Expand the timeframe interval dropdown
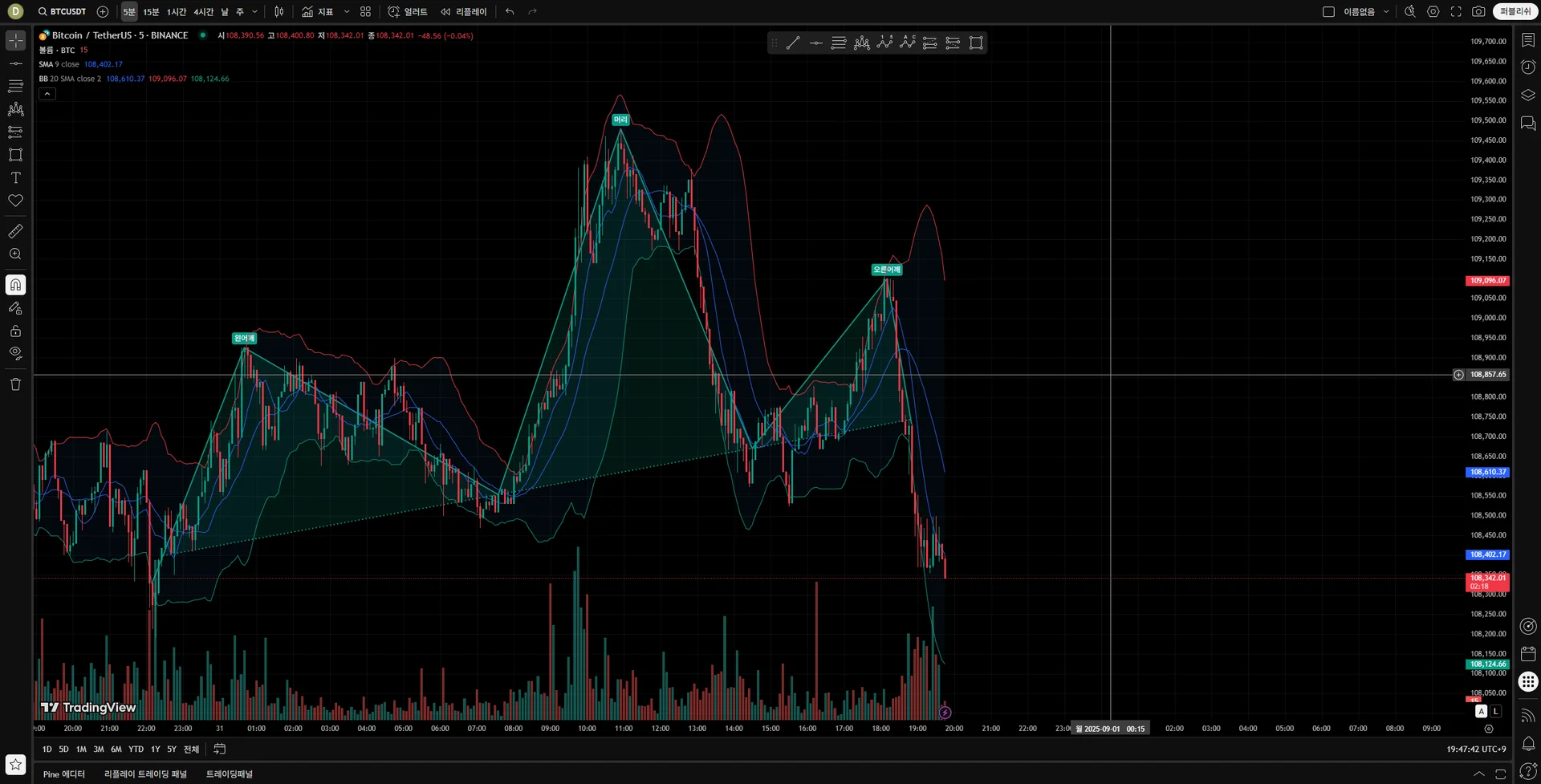Screen dimensions: 1541x784 (255, 12)
